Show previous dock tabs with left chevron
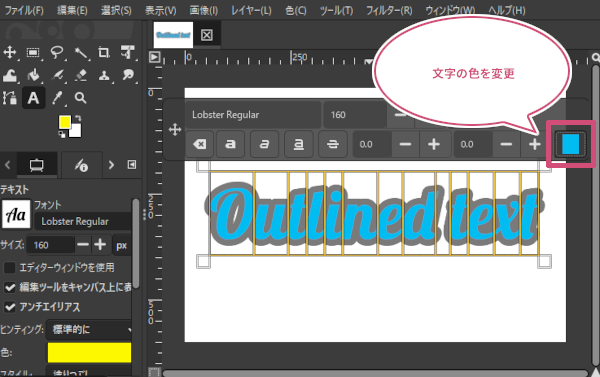Viewport: 600px width, 377px height. tap(8, 165)
